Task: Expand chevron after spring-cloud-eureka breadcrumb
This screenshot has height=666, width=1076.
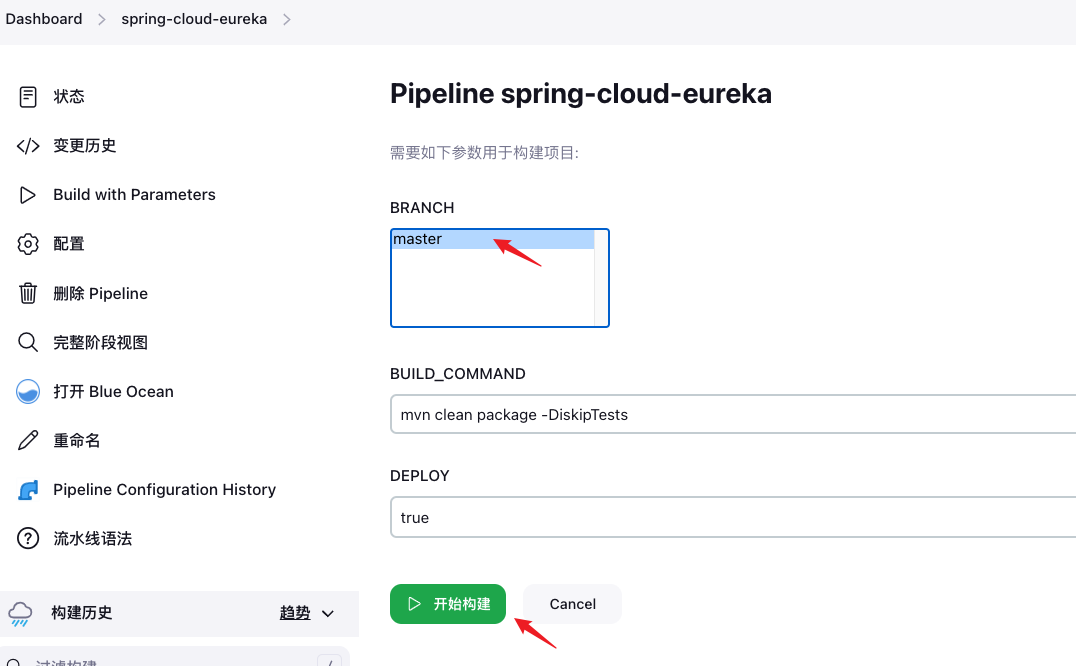Action: 287,19
